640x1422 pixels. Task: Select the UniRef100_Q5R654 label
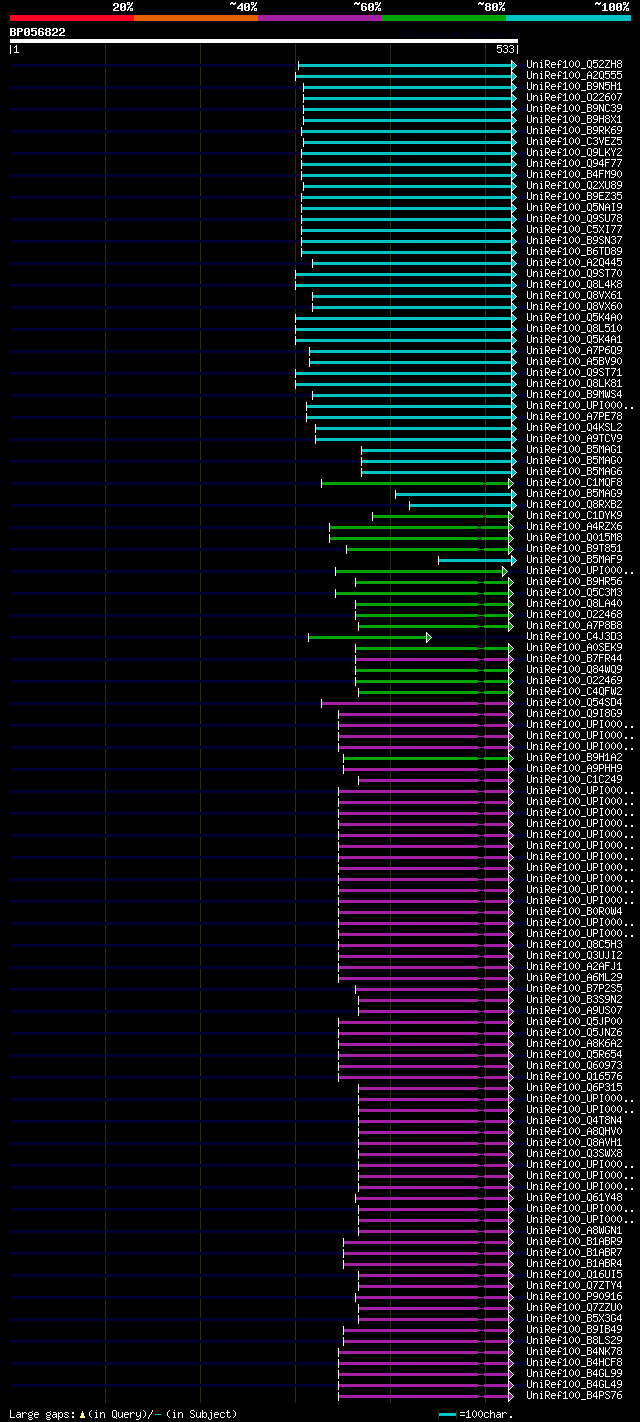[x=574, y=1054]
